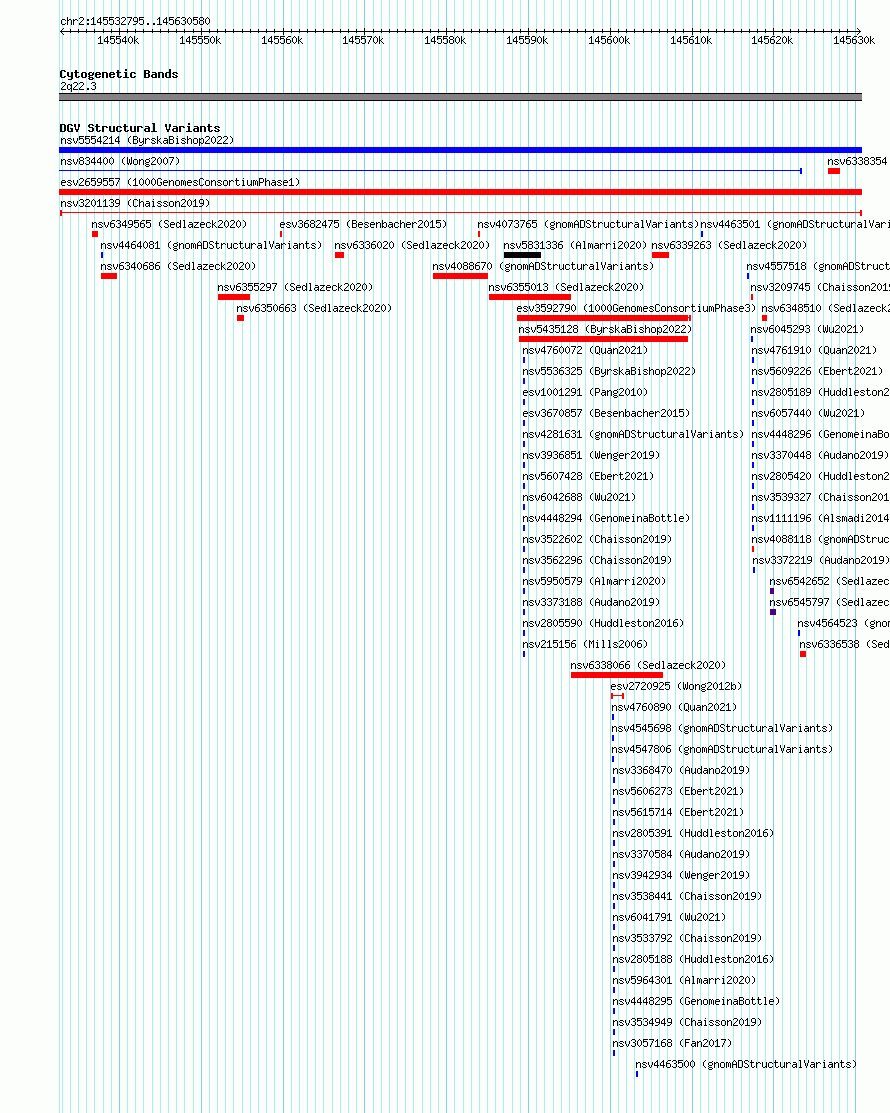Select the red nsv5435128 variant bar
Image resolution: width=890 pixels, height=1113 pixels.
[x=603, y=339]
